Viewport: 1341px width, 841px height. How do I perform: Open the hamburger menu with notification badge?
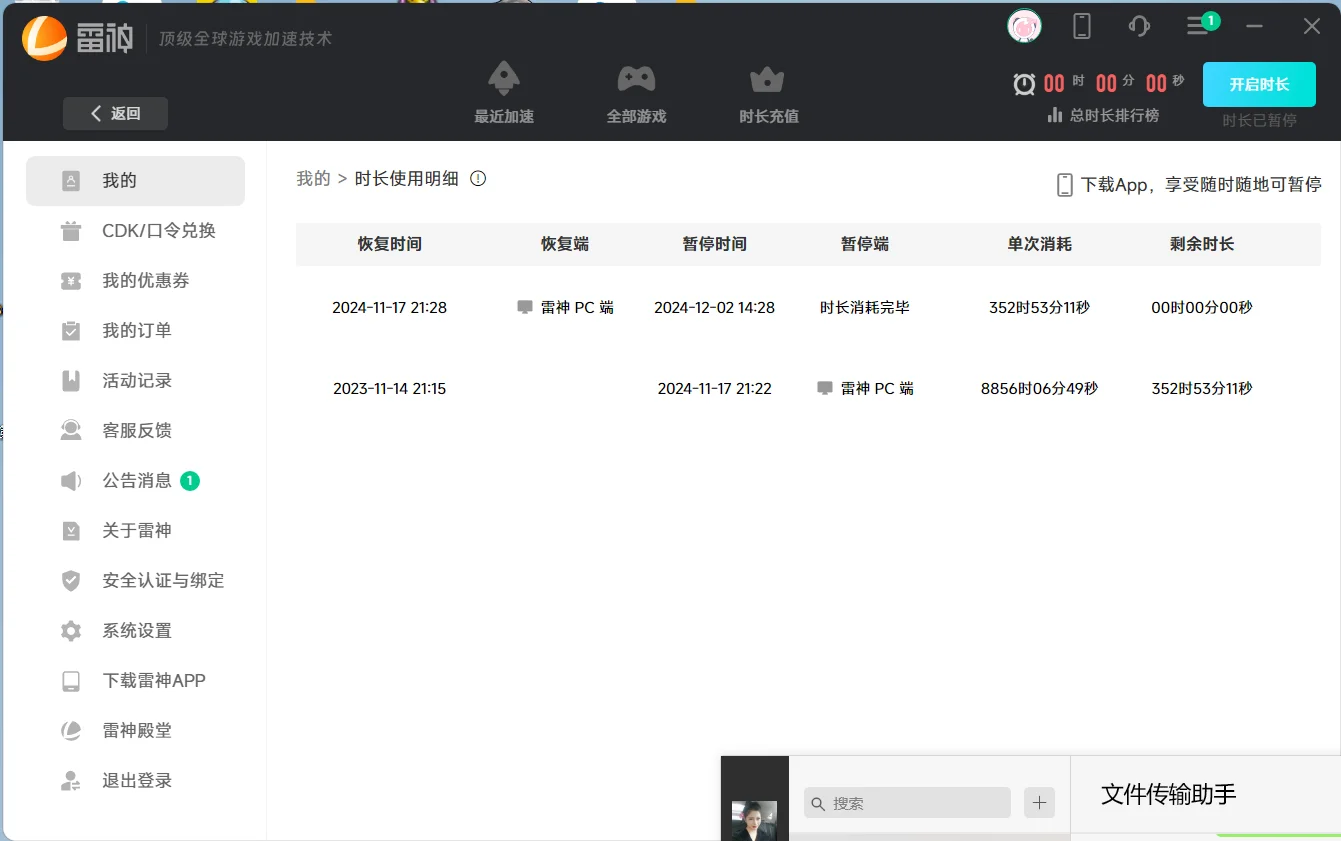click(x=1198, y=26)
